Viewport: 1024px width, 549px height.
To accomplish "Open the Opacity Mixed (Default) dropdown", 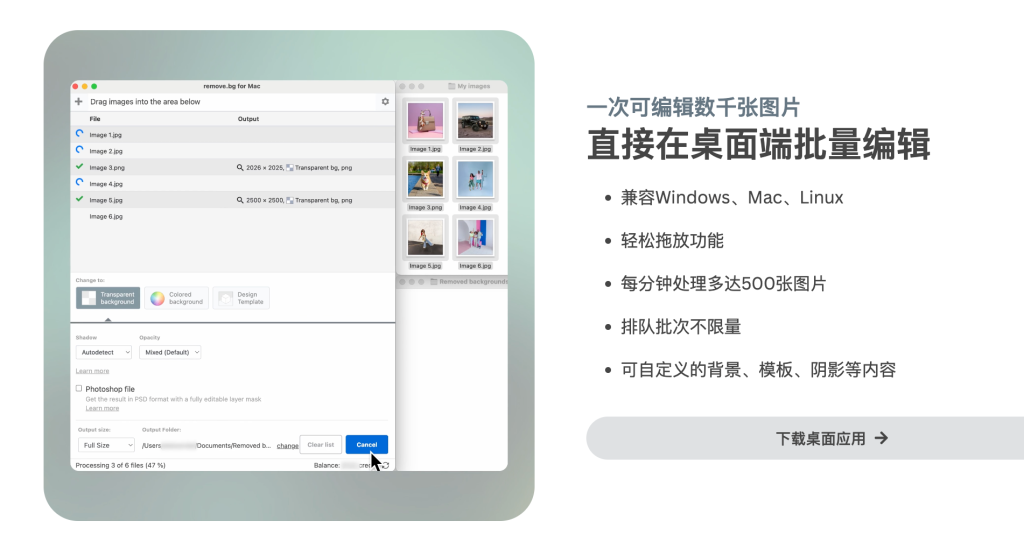I will tap(170, 353).
